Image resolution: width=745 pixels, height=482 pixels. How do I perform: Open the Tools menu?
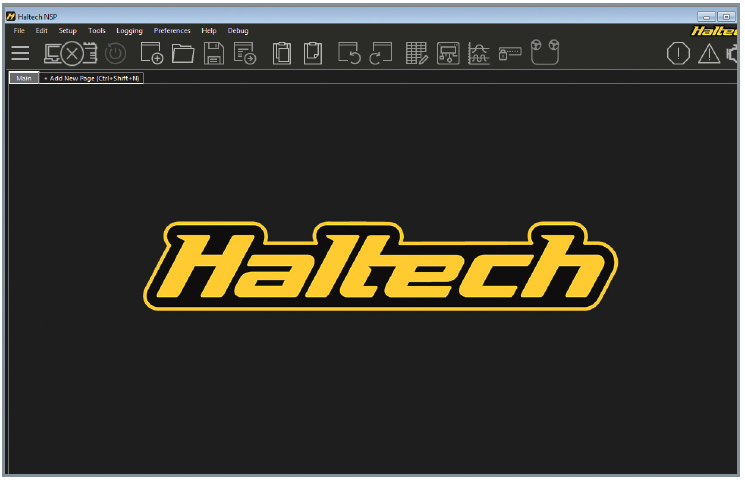pos(96,30)
